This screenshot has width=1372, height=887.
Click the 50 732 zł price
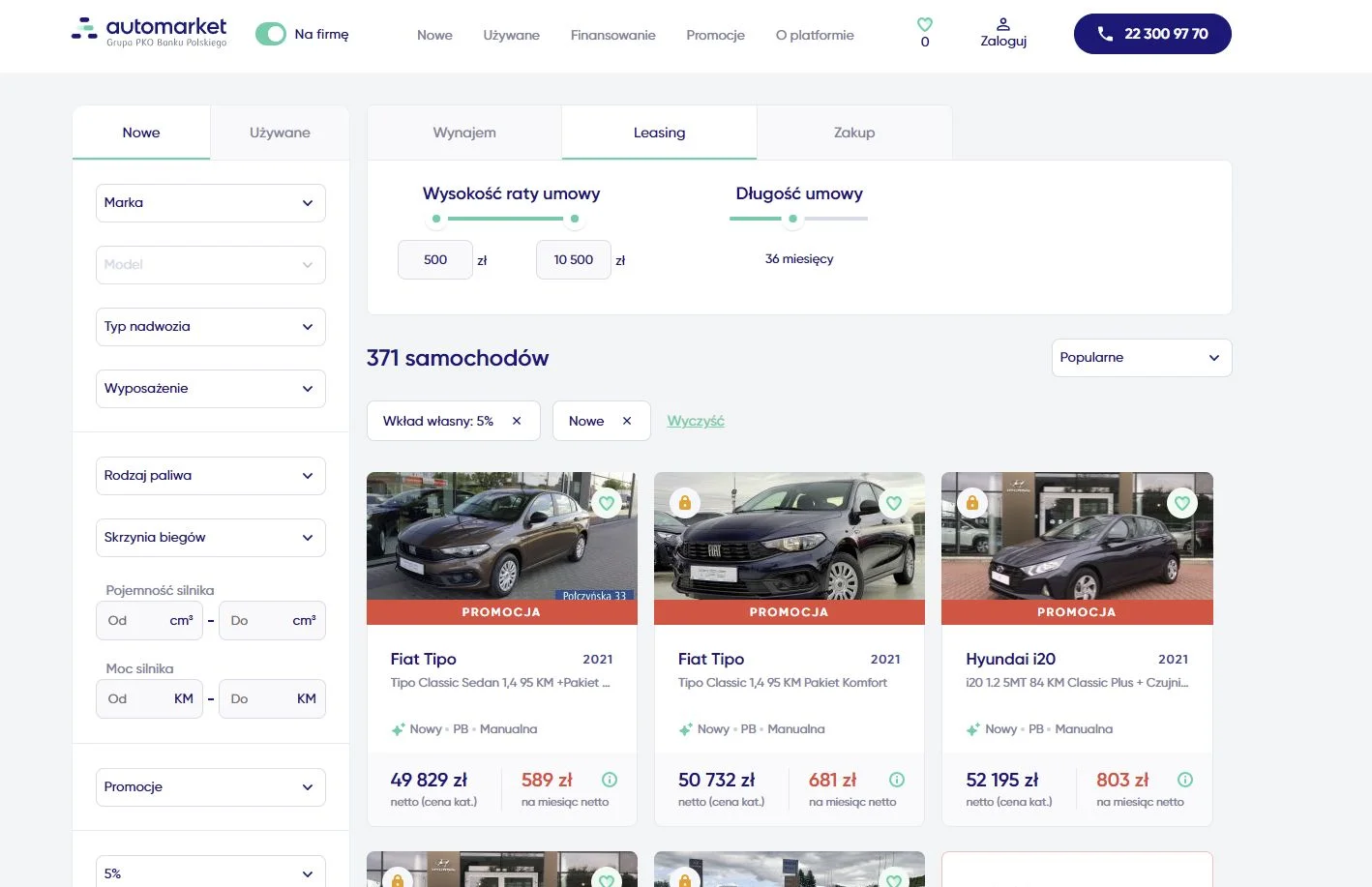pos(717,780)
